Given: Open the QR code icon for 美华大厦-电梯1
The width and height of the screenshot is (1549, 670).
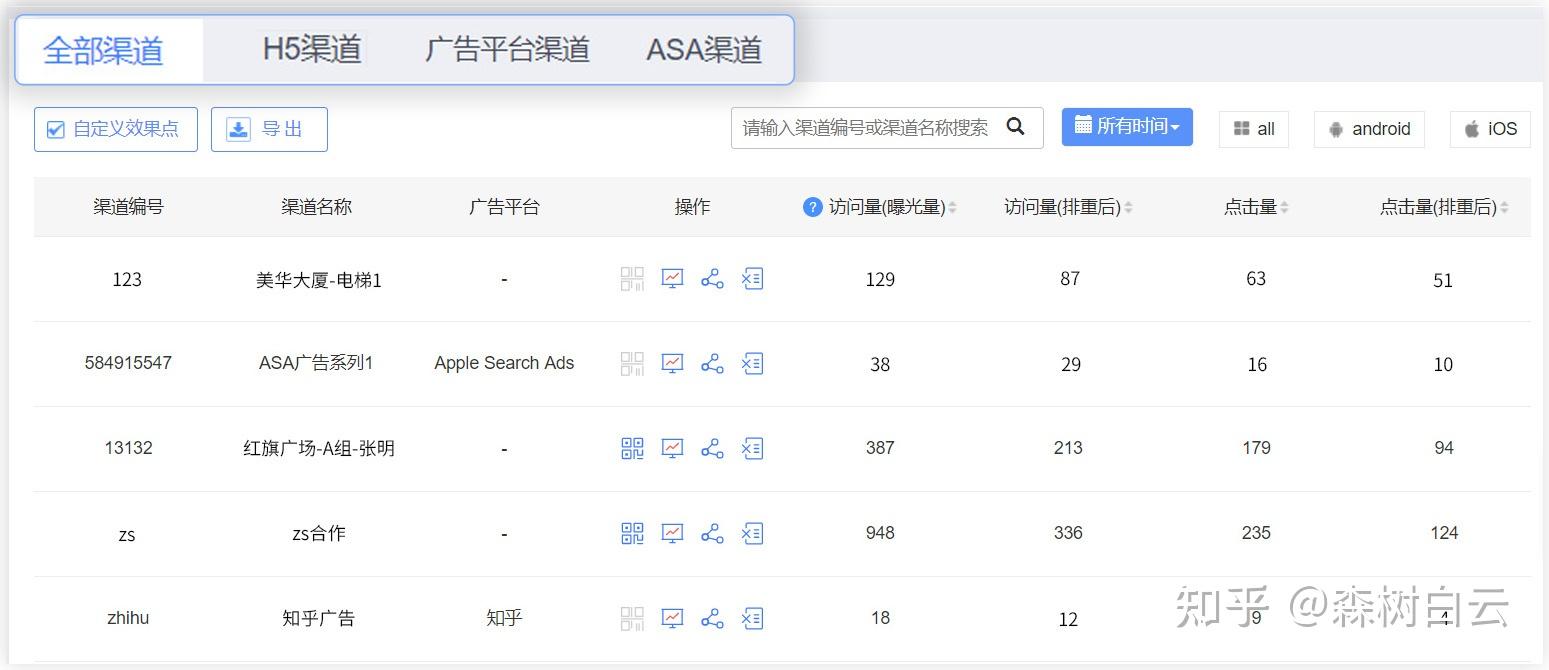Looking at the screenshot, I should (631, 279).
